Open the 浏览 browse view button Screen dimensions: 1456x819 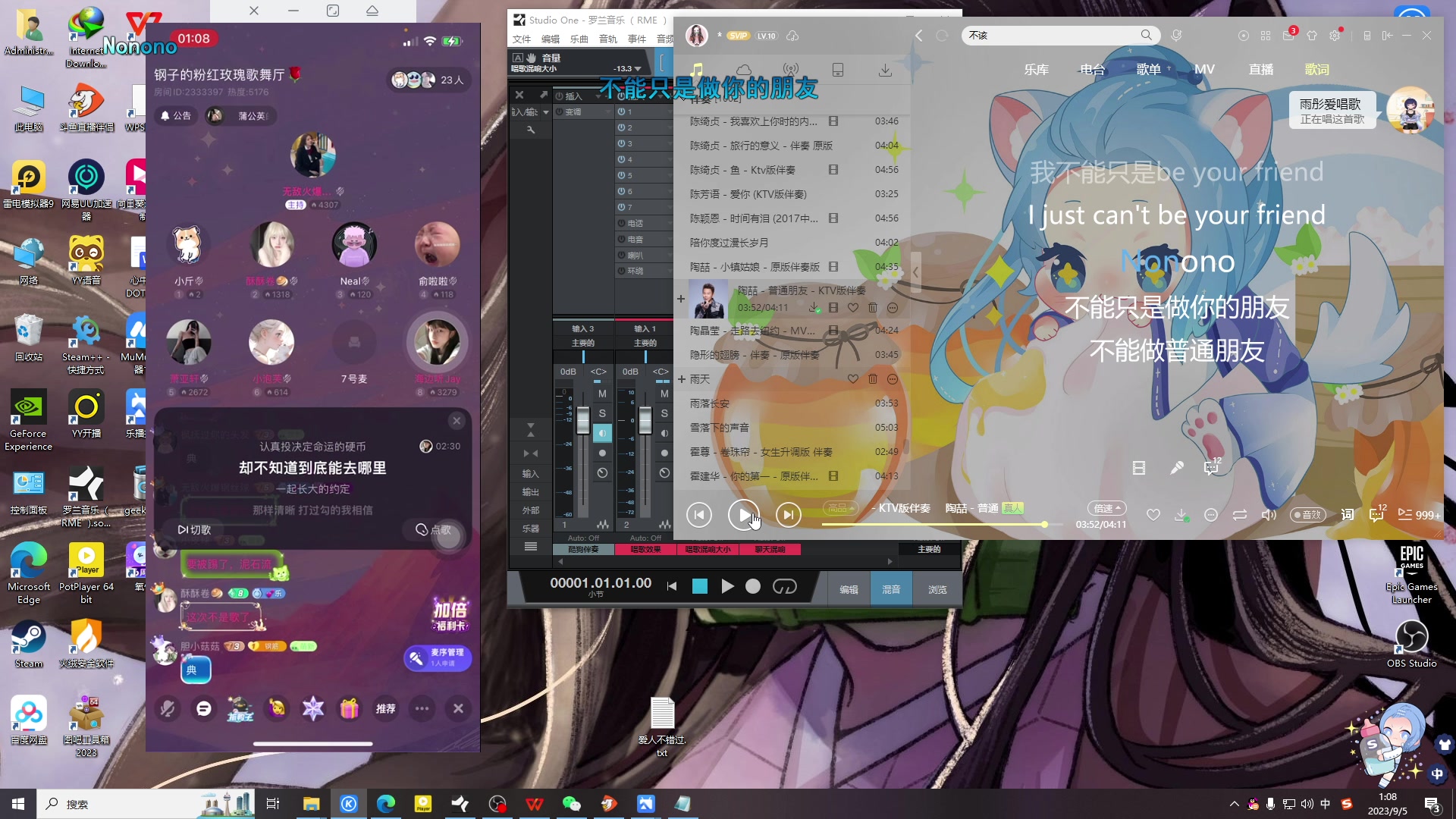937,589
